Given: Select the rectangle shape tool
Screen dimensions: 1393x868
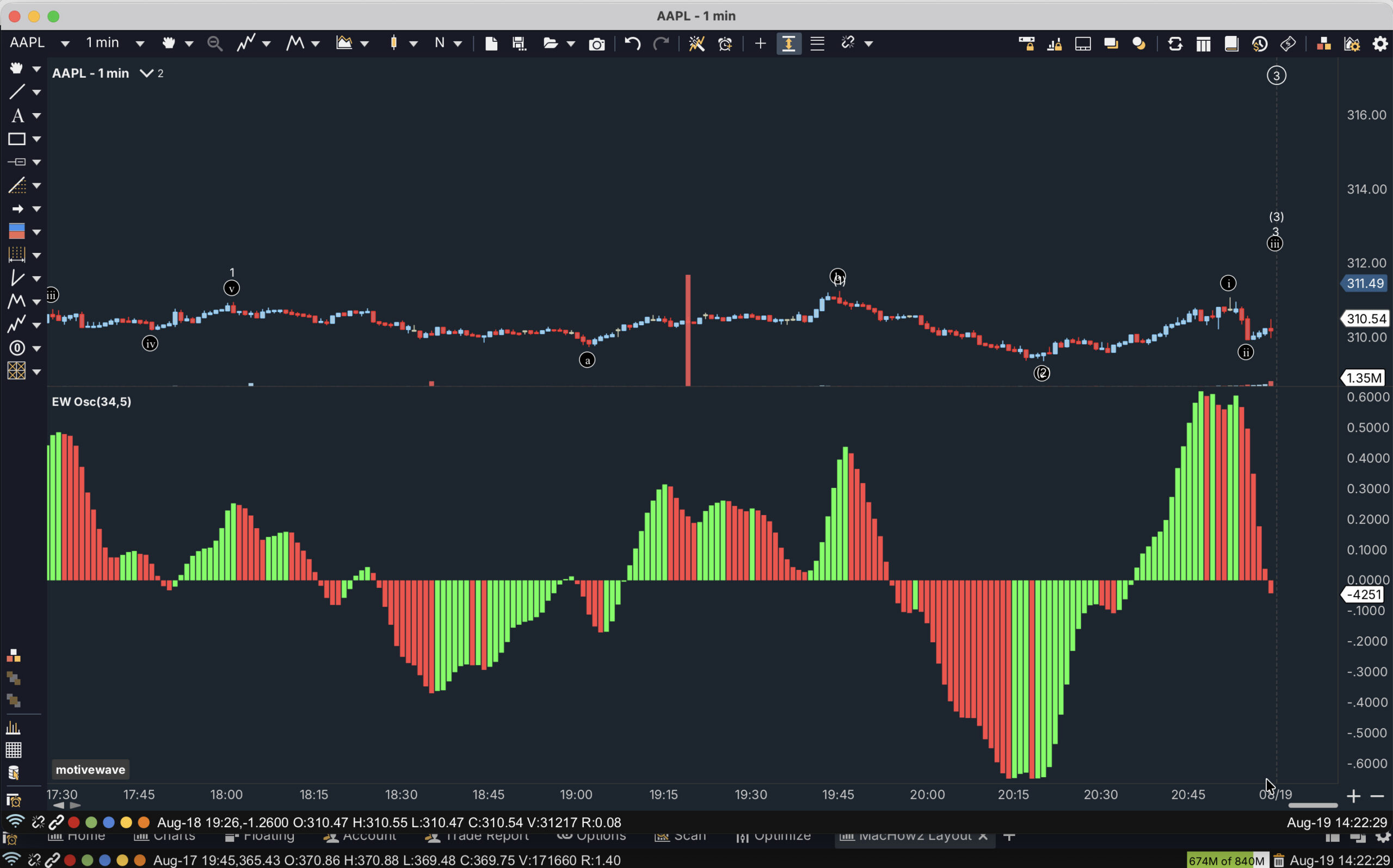Looking at the screenshot, I should pyautogui.click(x=16, y=139).
